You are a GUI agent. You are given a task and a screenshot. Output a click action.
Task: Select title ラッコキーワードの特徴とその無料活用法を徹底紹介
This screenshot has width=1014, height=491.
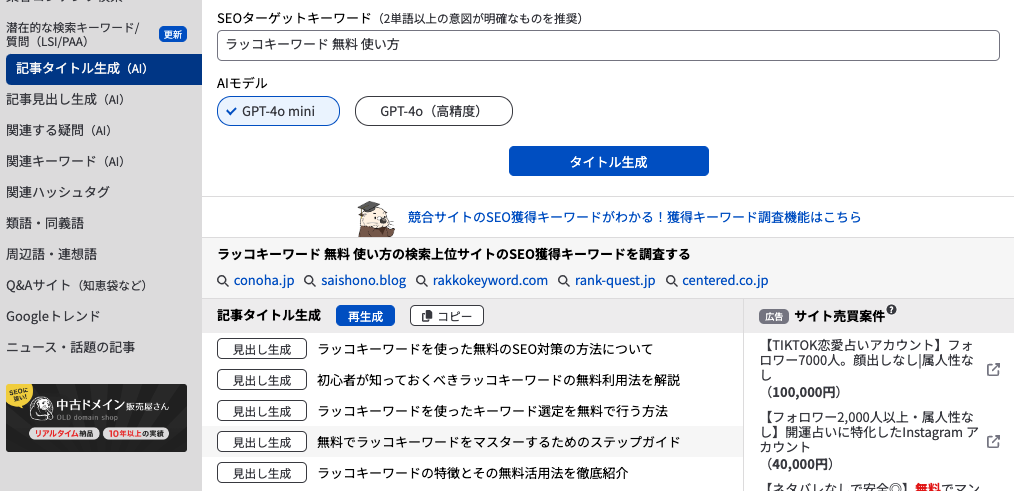[473, 473]
